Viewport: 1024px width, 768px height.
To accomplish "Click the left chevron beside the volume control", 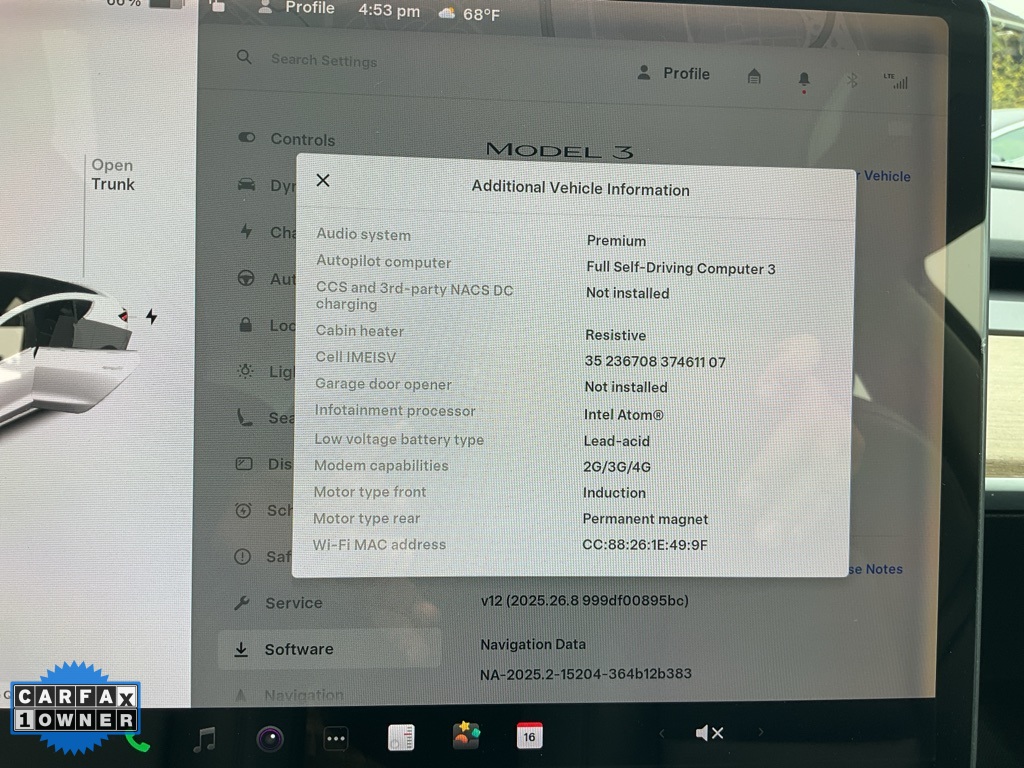I will point(664,732).
